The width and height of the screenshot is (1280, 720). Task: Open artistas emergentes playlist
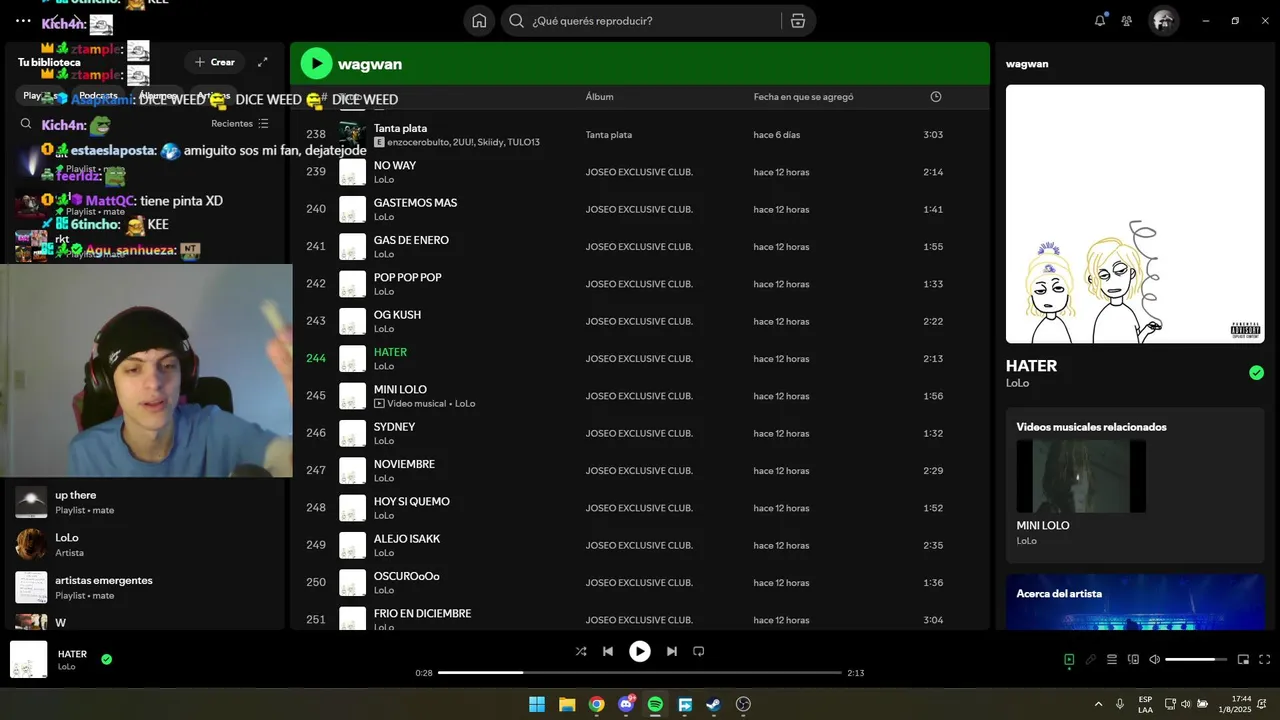click(x=146, y=587)
